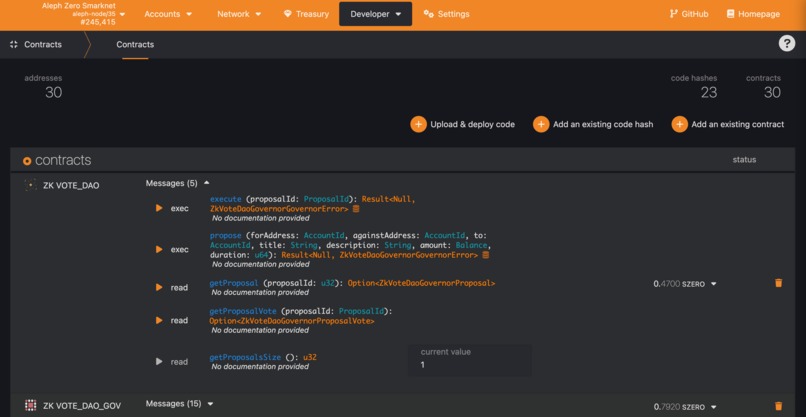Screen dimensions: 806x417
Task: Click the getProposalVote message name
Action: pos(243,311)
